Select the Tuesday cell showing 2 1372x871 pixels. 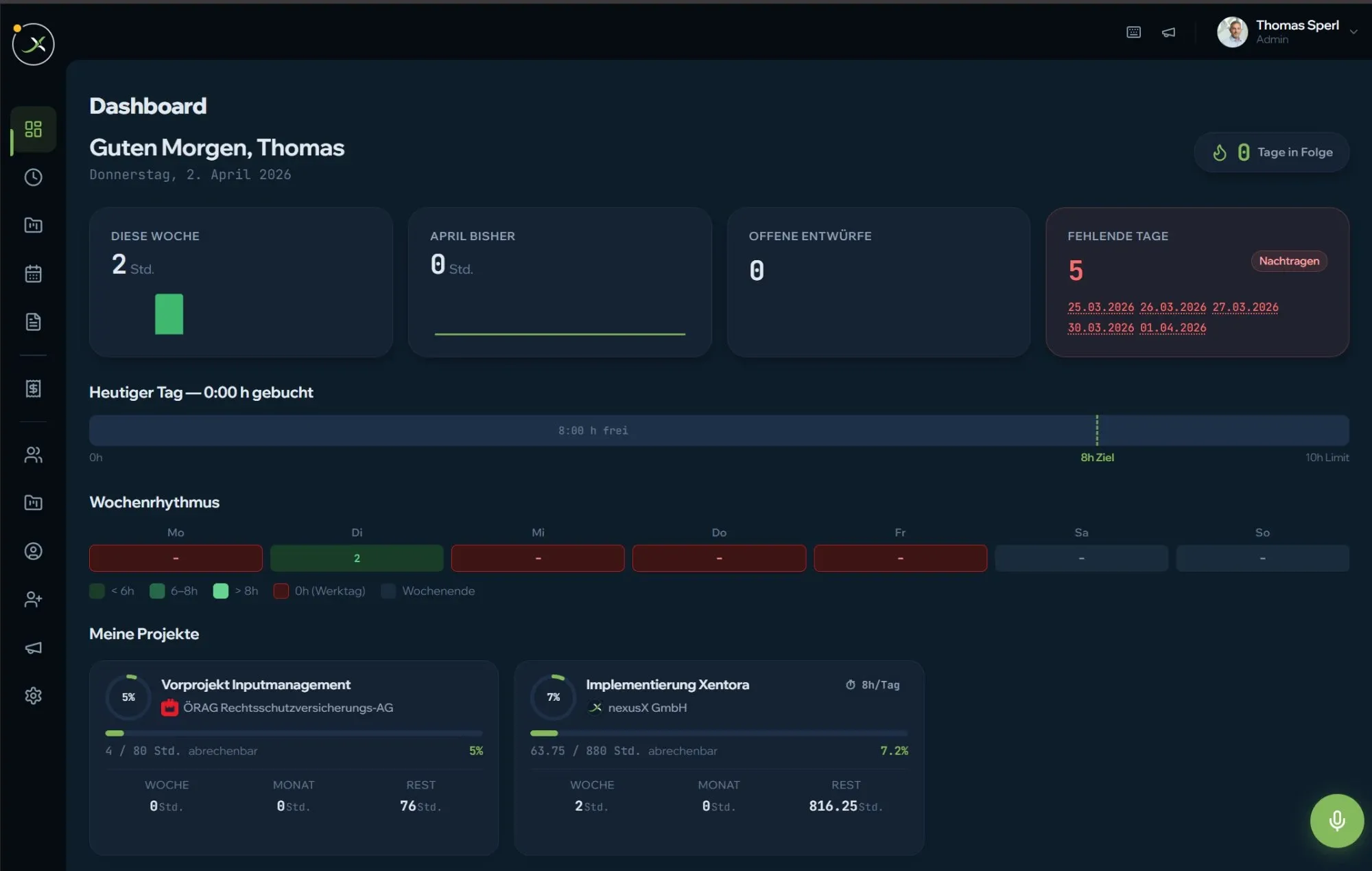[x=357, y=558]
